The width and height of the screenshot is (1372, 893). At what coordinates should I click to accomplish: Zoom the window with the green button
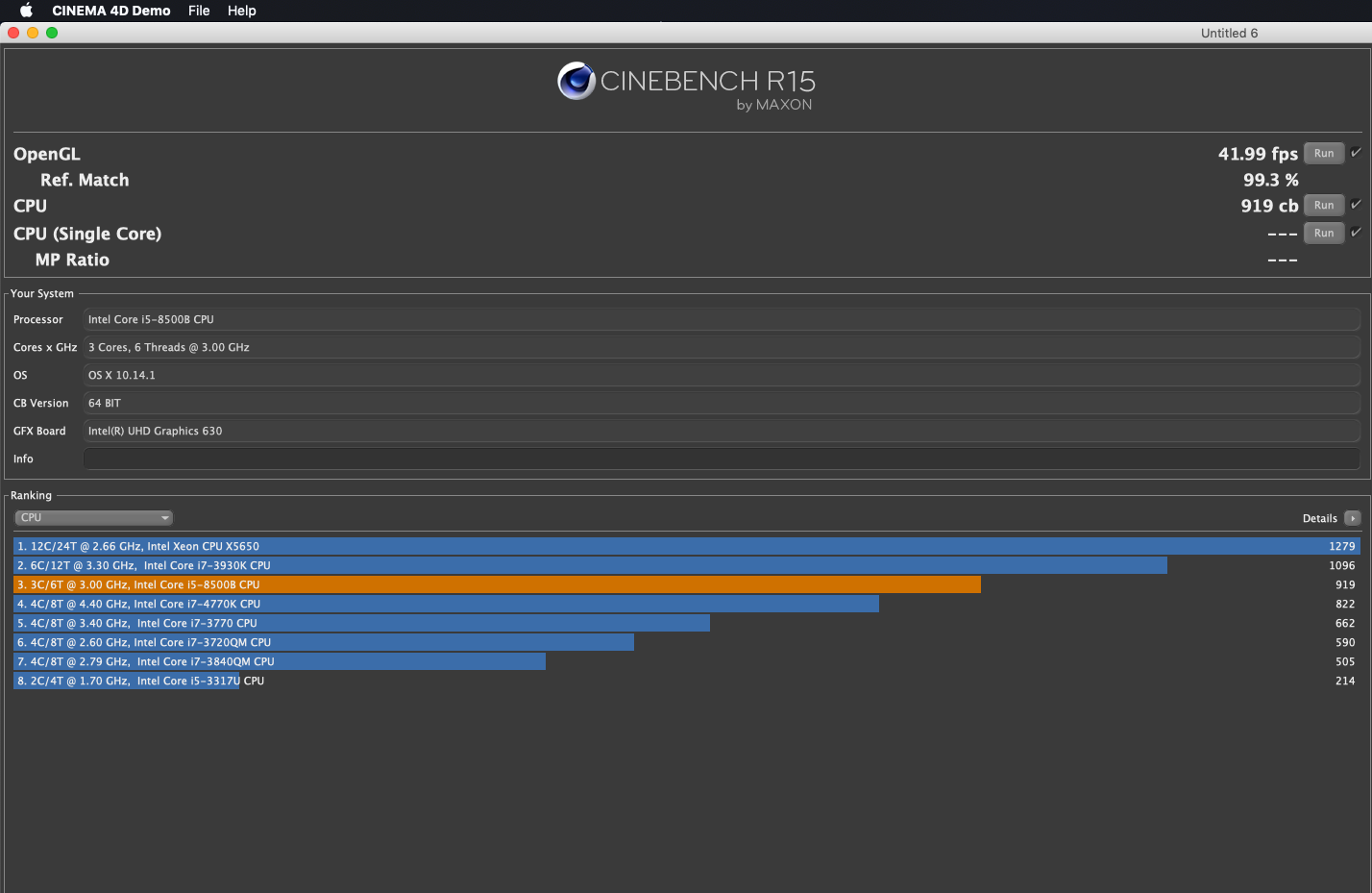click(x=52, y=33)
